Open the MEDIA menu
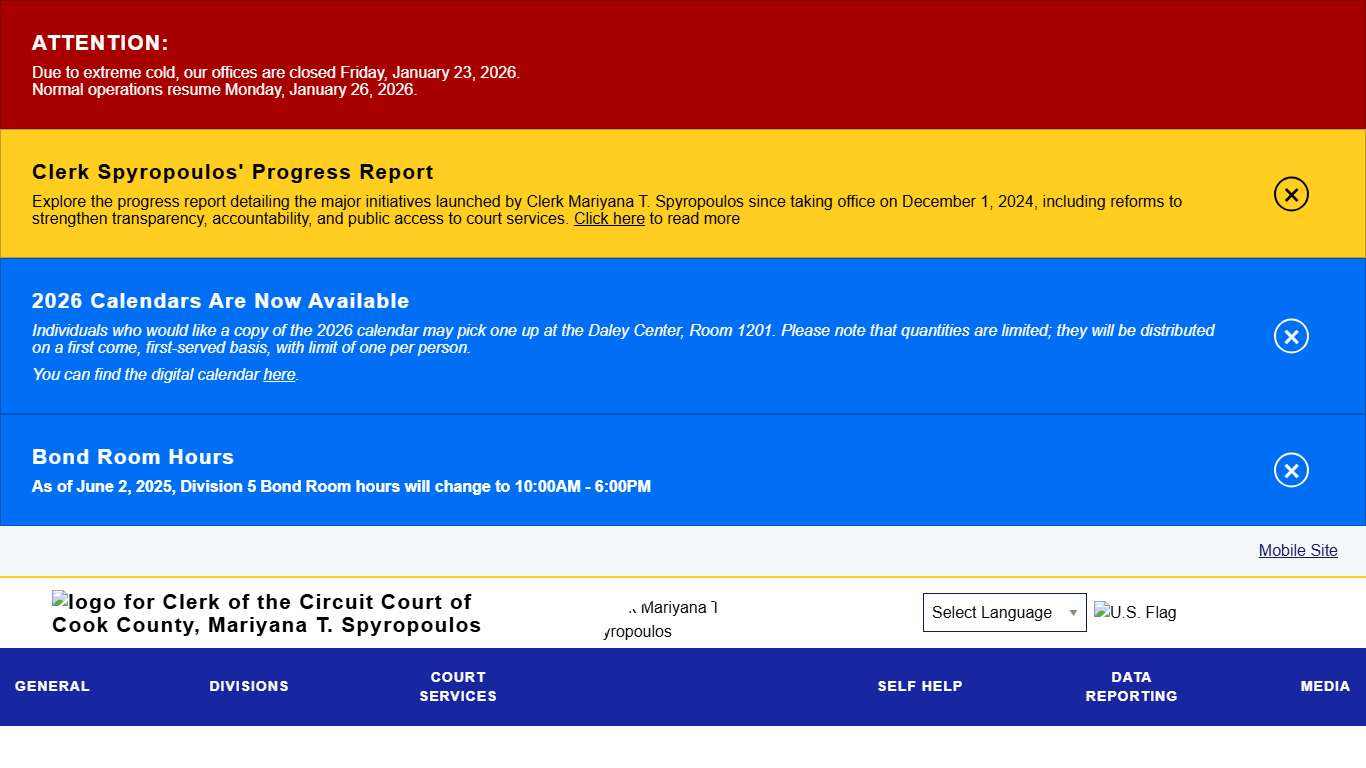 [x=1324, y=686]
